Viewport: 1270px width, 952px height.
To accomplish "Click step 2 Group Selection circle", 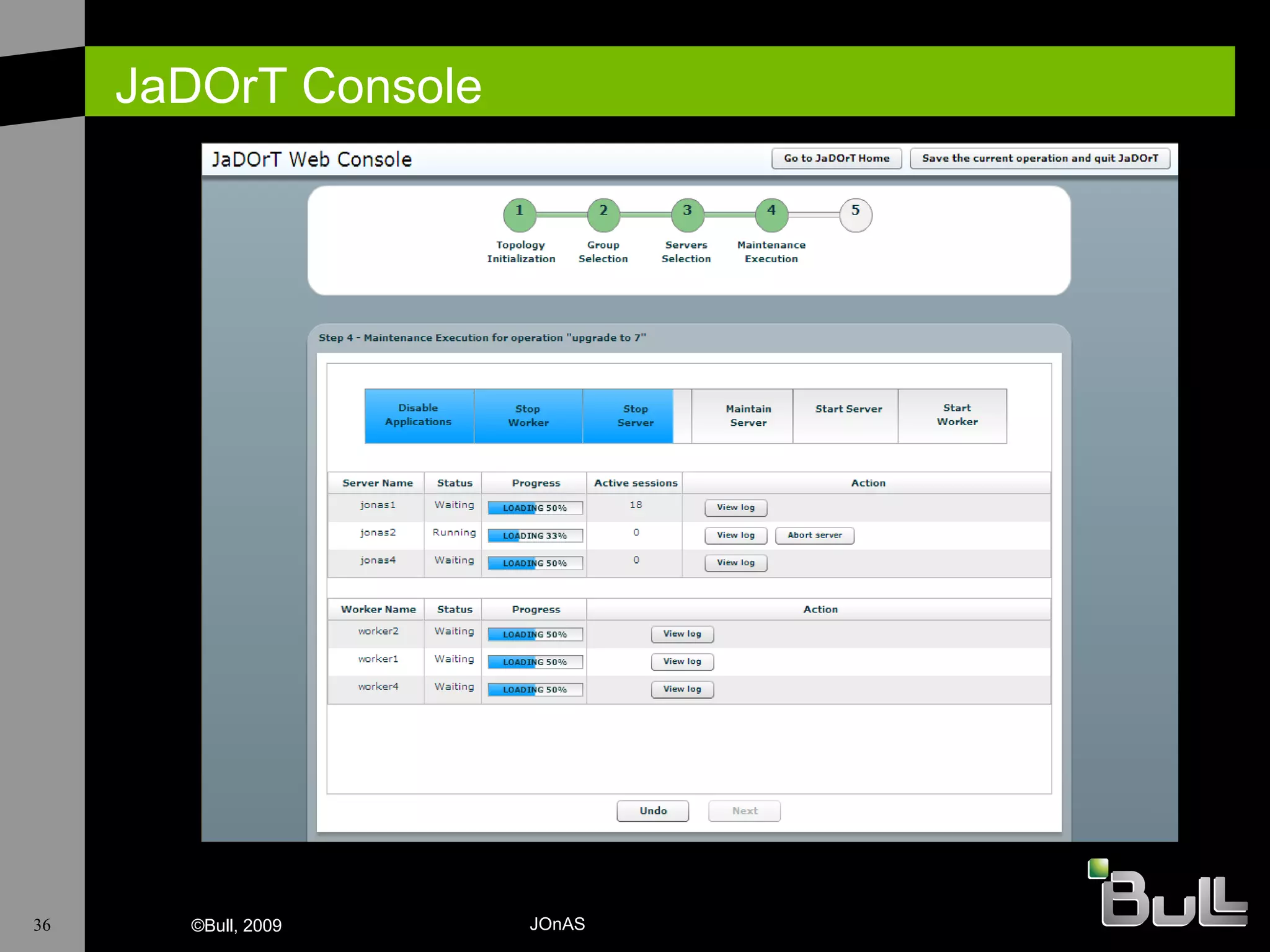I will pos(603,214).
